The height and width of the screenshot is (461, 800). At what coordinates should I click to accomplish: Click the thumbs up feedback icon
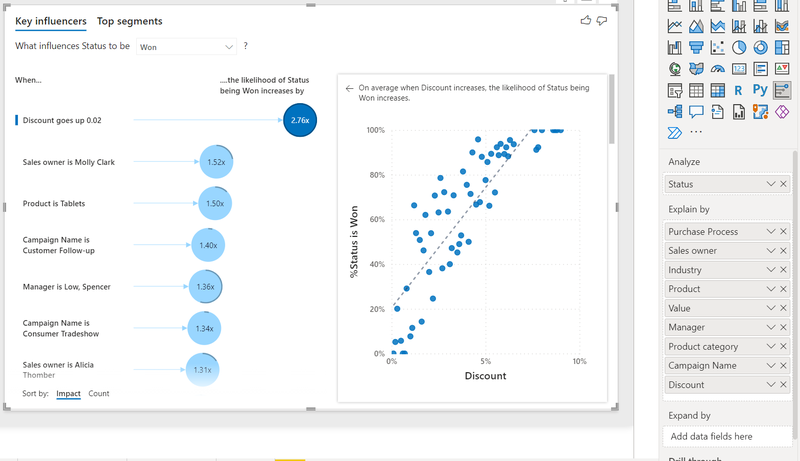[586, 20]
